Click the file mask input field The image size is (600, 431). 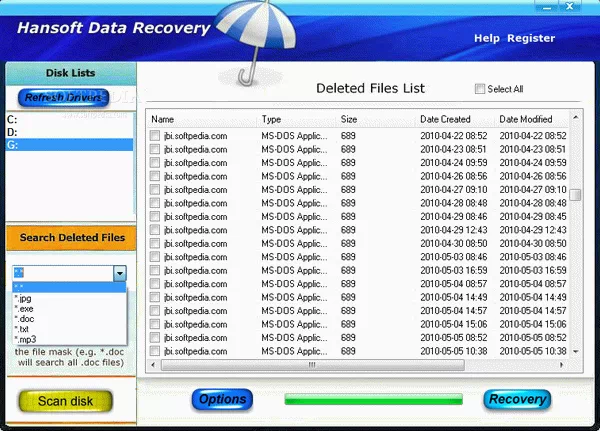tap(63, 273)
